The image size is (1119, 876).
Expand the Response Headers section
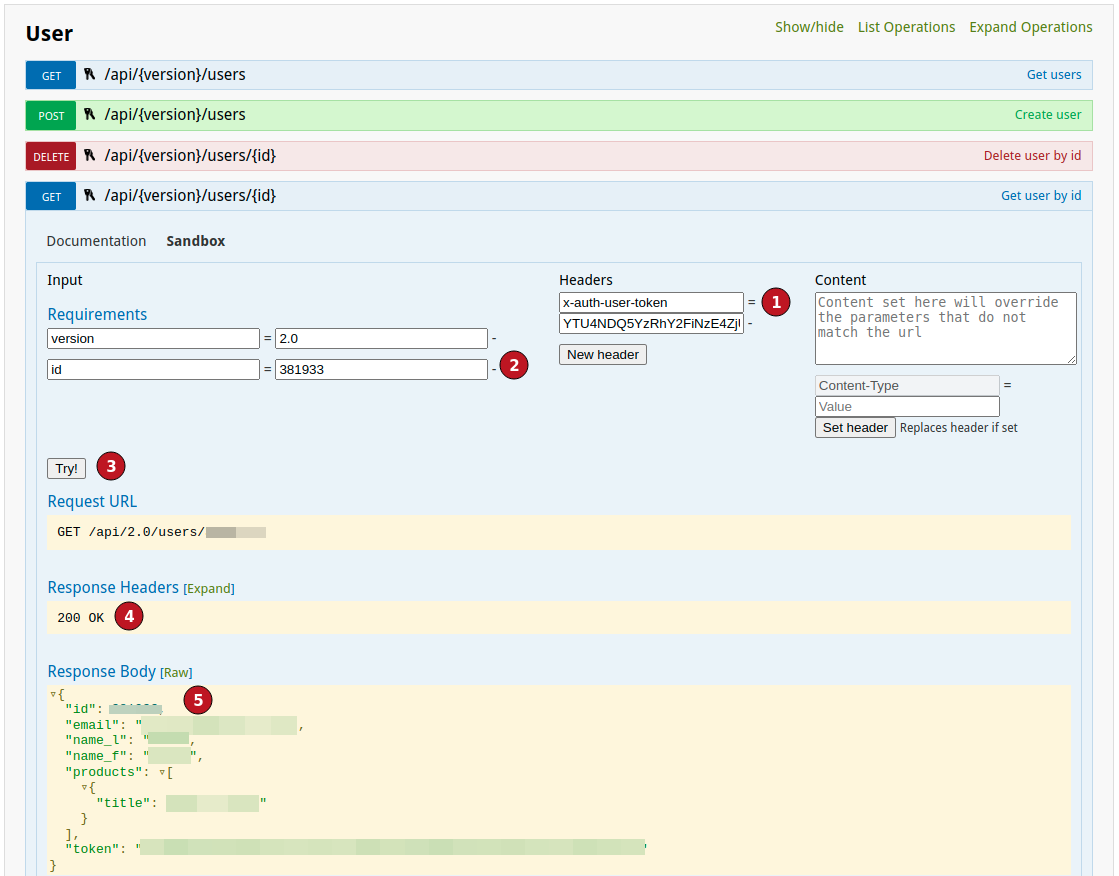point(208,588)
